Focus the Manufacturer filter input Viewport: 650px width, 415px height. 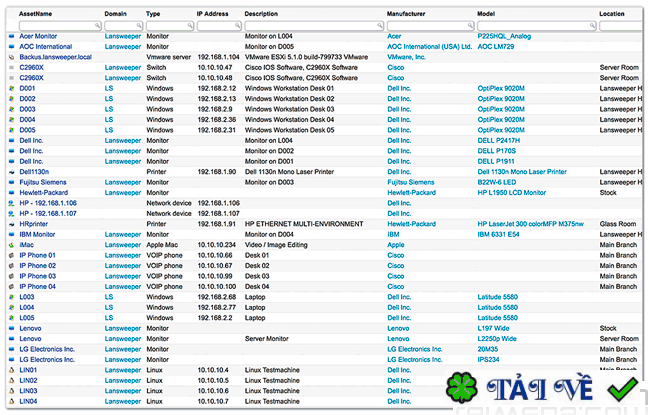[x=430, y=26]
